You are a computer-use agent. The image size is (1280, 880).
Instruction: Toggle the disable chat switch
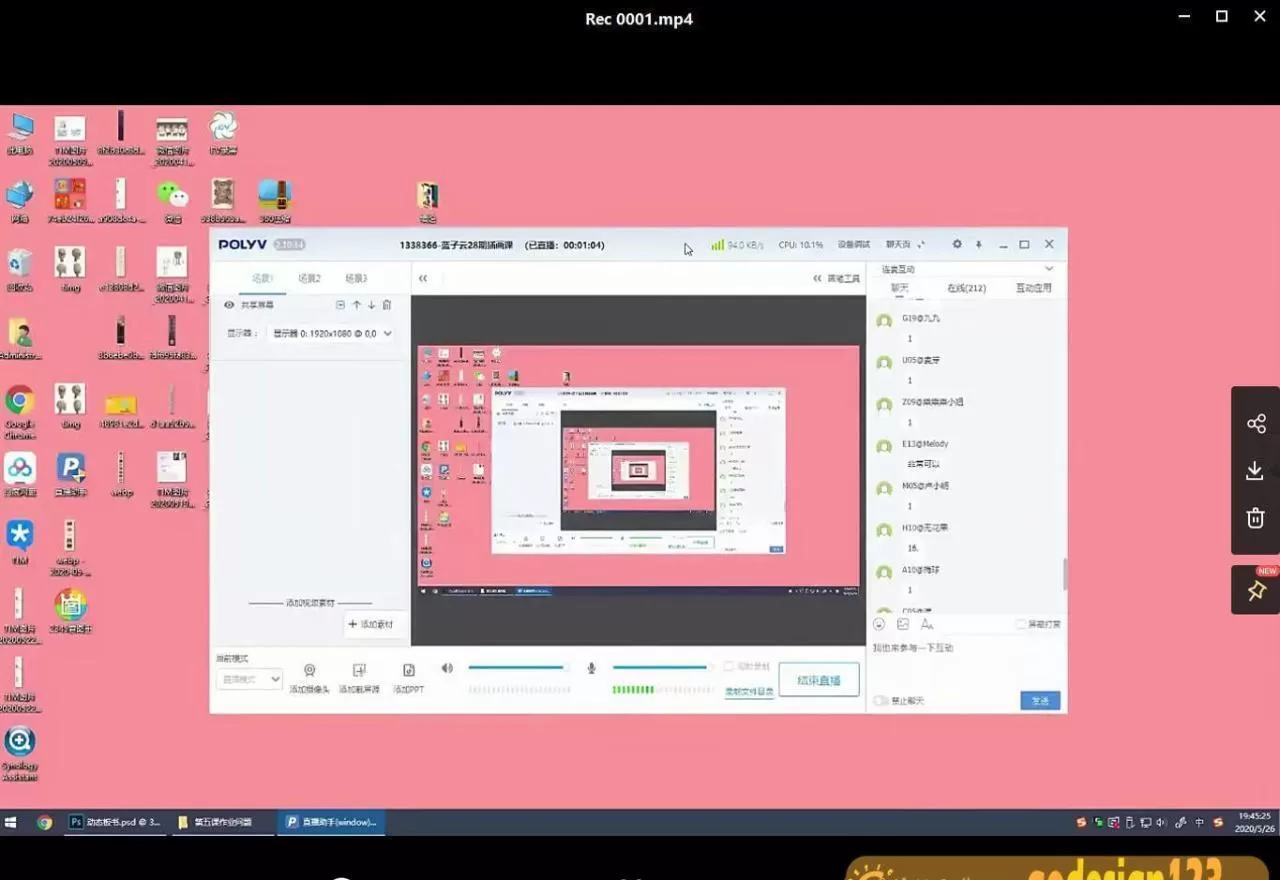click(x=881, y=701)
